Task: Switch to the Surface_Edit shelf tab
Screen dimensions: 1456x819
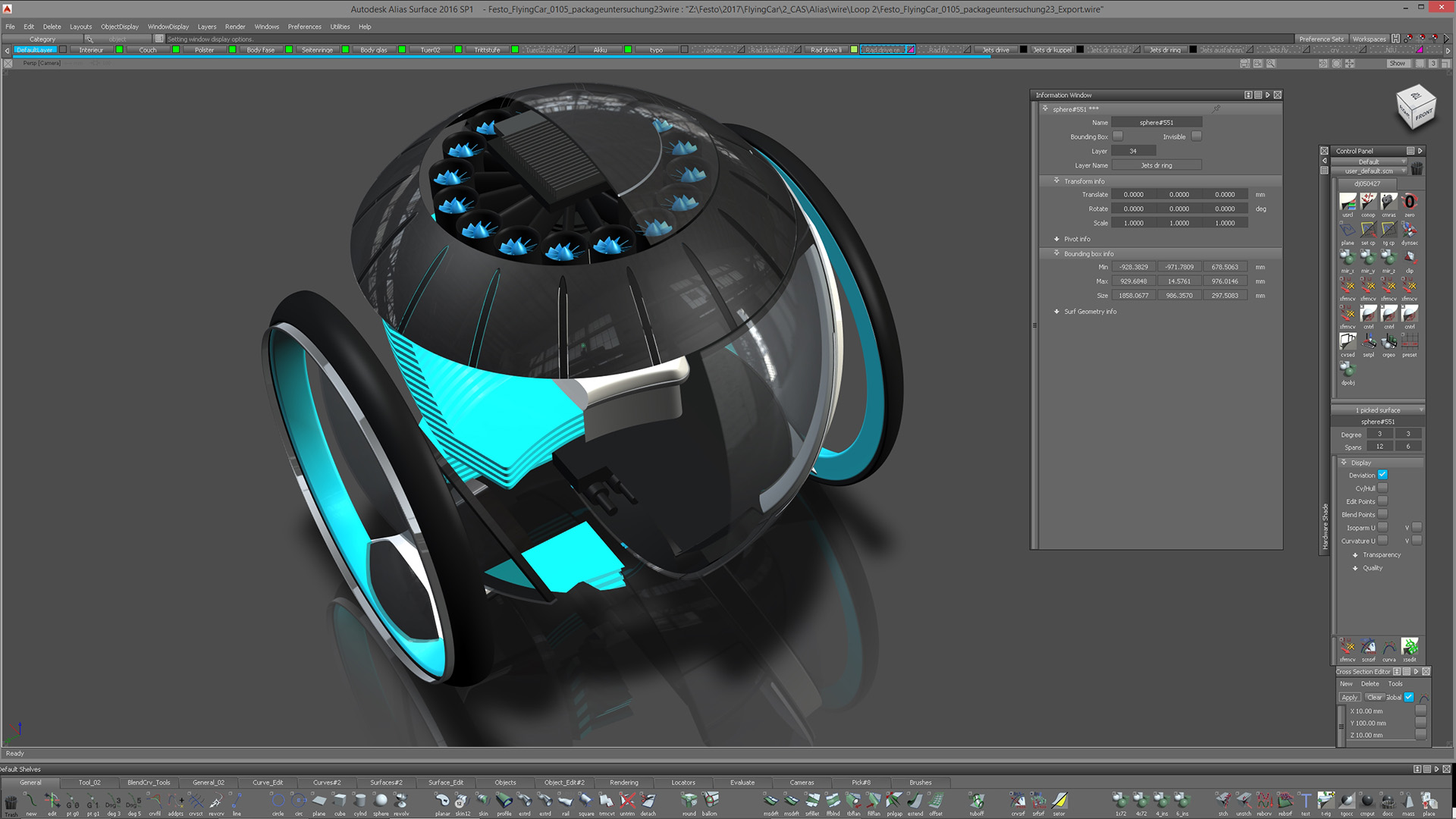Action: [446, 783]
